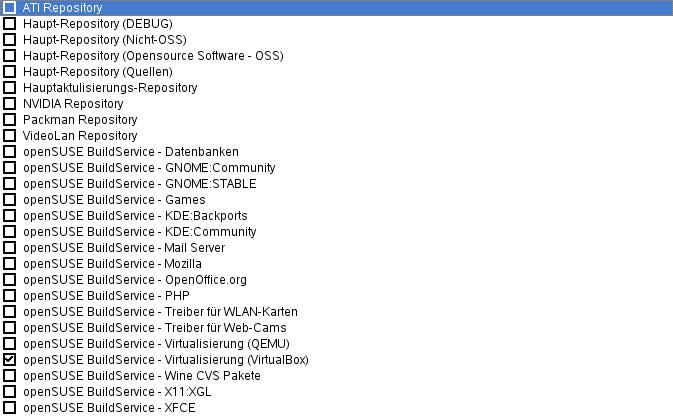Check the Packman Repository box
Image resolution: width=673 pixels, height=420 pixels.
pos(9,120)
